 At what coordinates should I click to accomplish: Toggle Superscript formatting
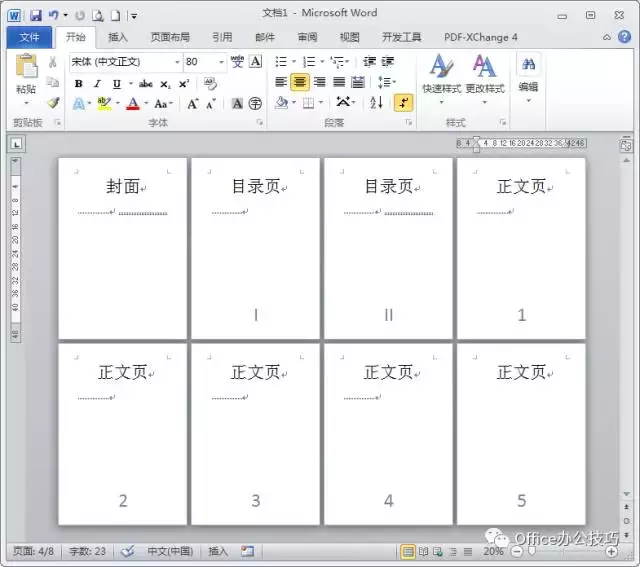tap(184, 84)
